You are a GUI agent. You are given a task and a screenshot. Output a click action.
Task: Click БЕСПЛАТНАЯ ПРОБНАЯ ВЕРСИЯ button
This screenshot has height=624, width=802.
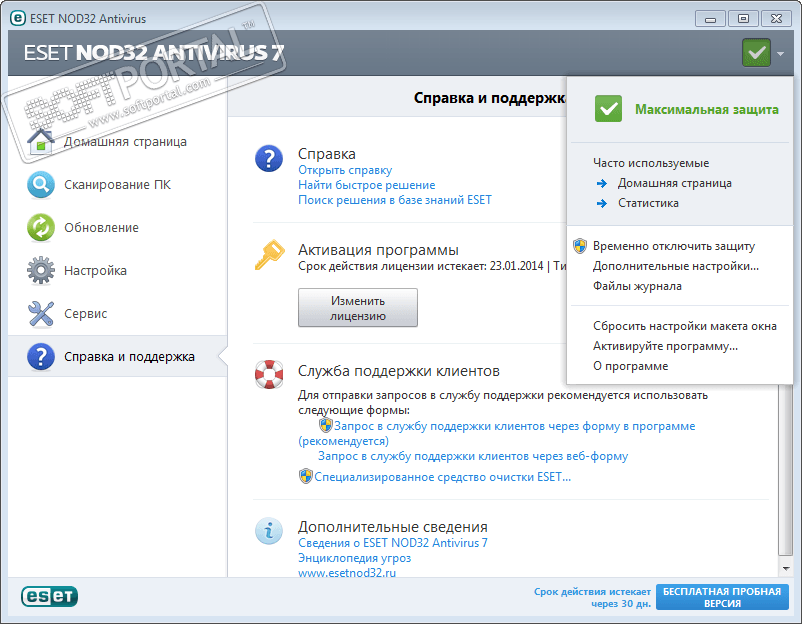tap(722, 597)
